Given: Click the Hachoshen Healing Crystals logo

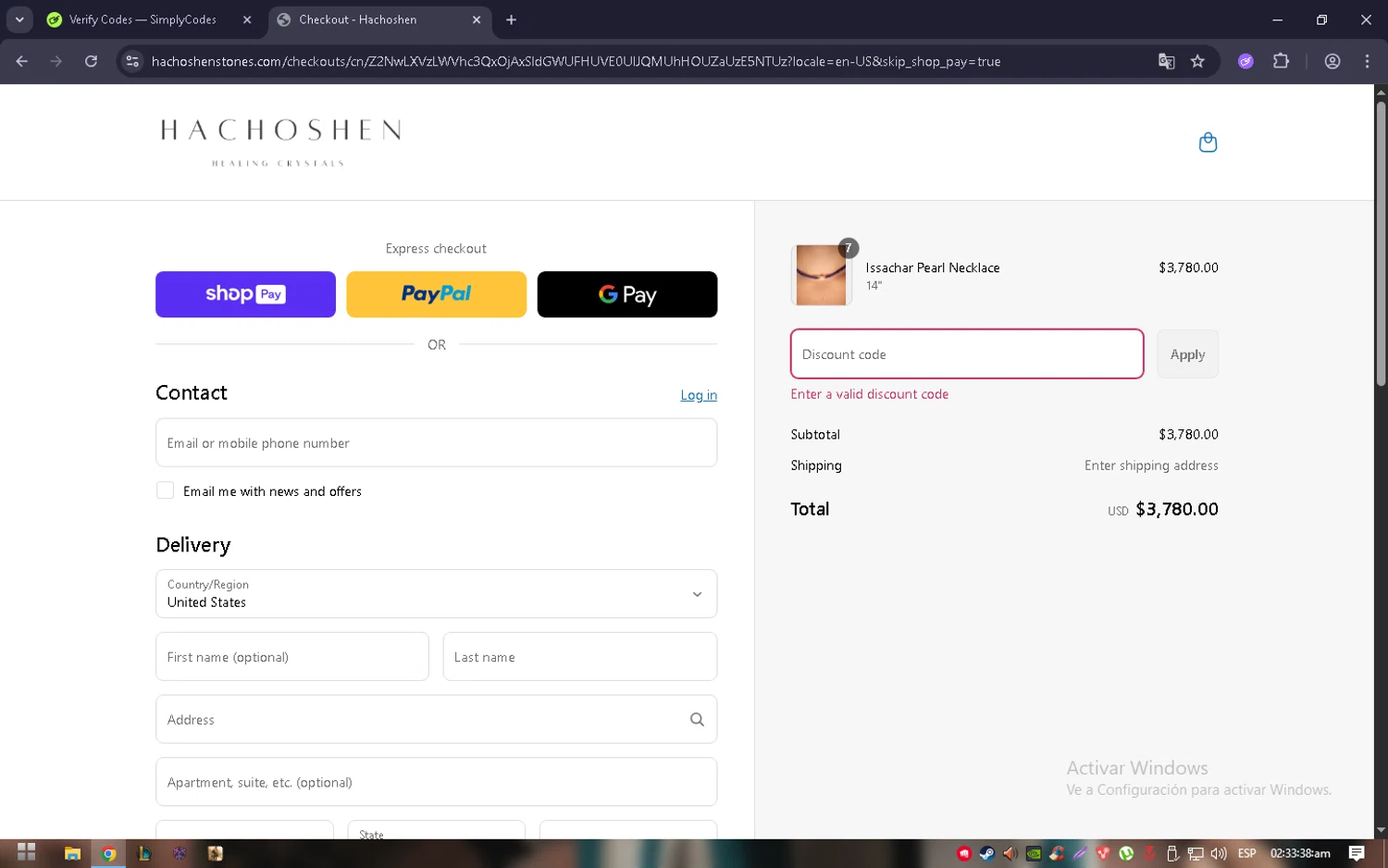Looking at the screenshot, I should (x=280, y=142).
